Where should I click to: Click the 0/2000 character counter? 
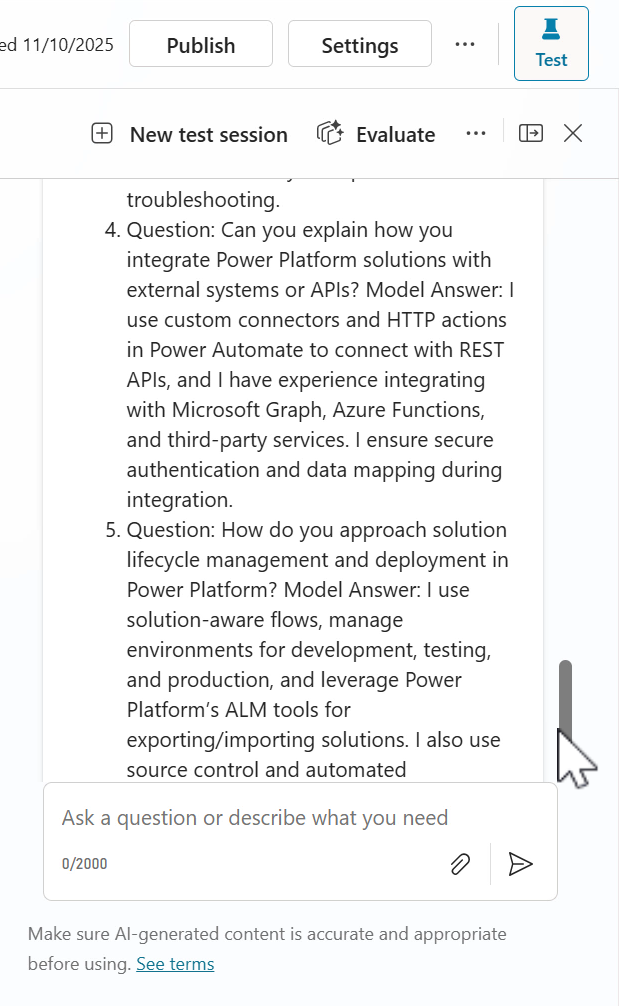[85, 863]
